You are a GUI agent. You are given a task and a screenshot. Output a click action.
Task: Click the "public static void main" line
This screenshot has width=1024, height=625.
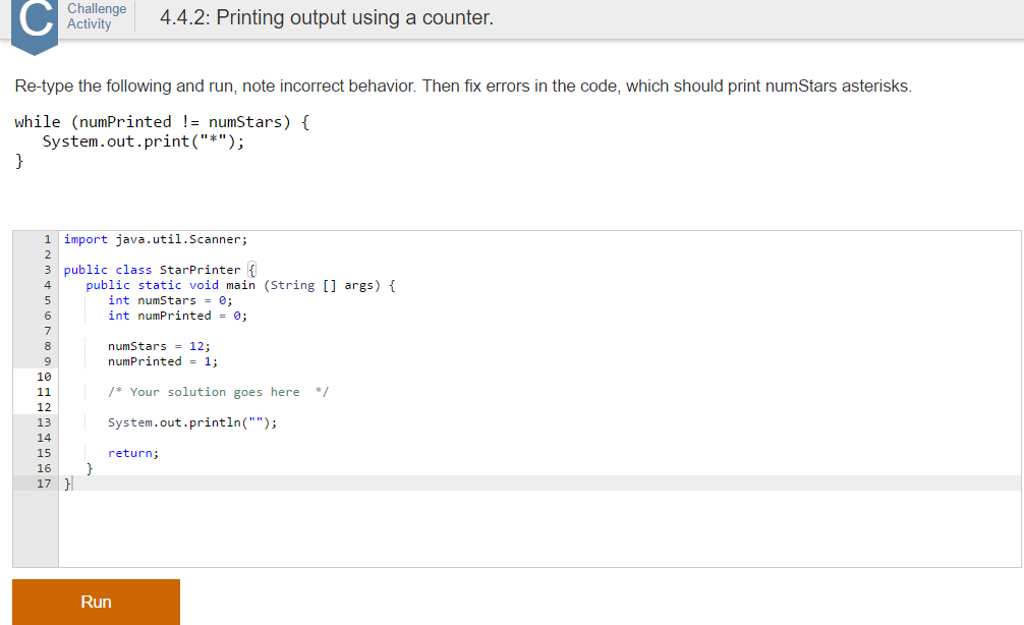[x=240, y=285]
